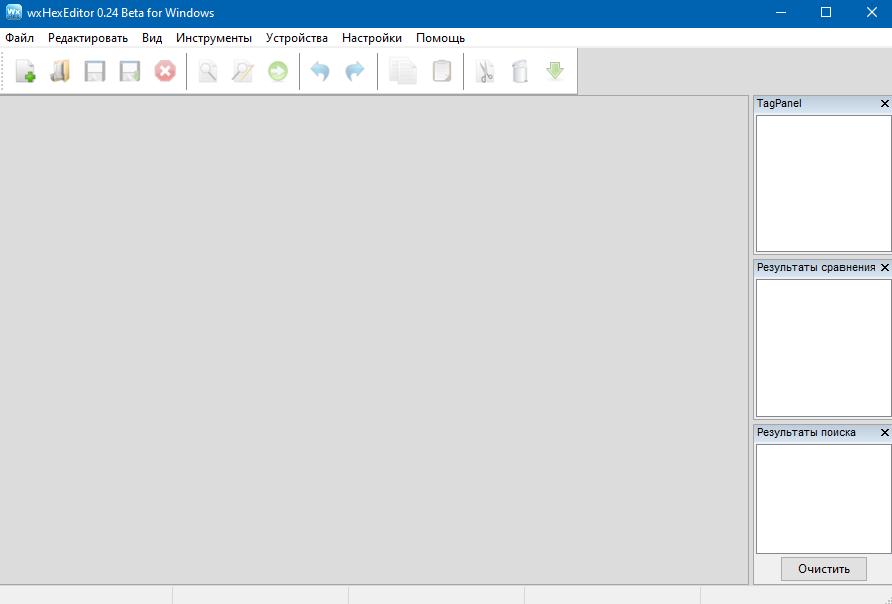Click inside Результаты поиска list
Image resolution: width=892 pixels, height=604 pixels.
pos(823,499)
